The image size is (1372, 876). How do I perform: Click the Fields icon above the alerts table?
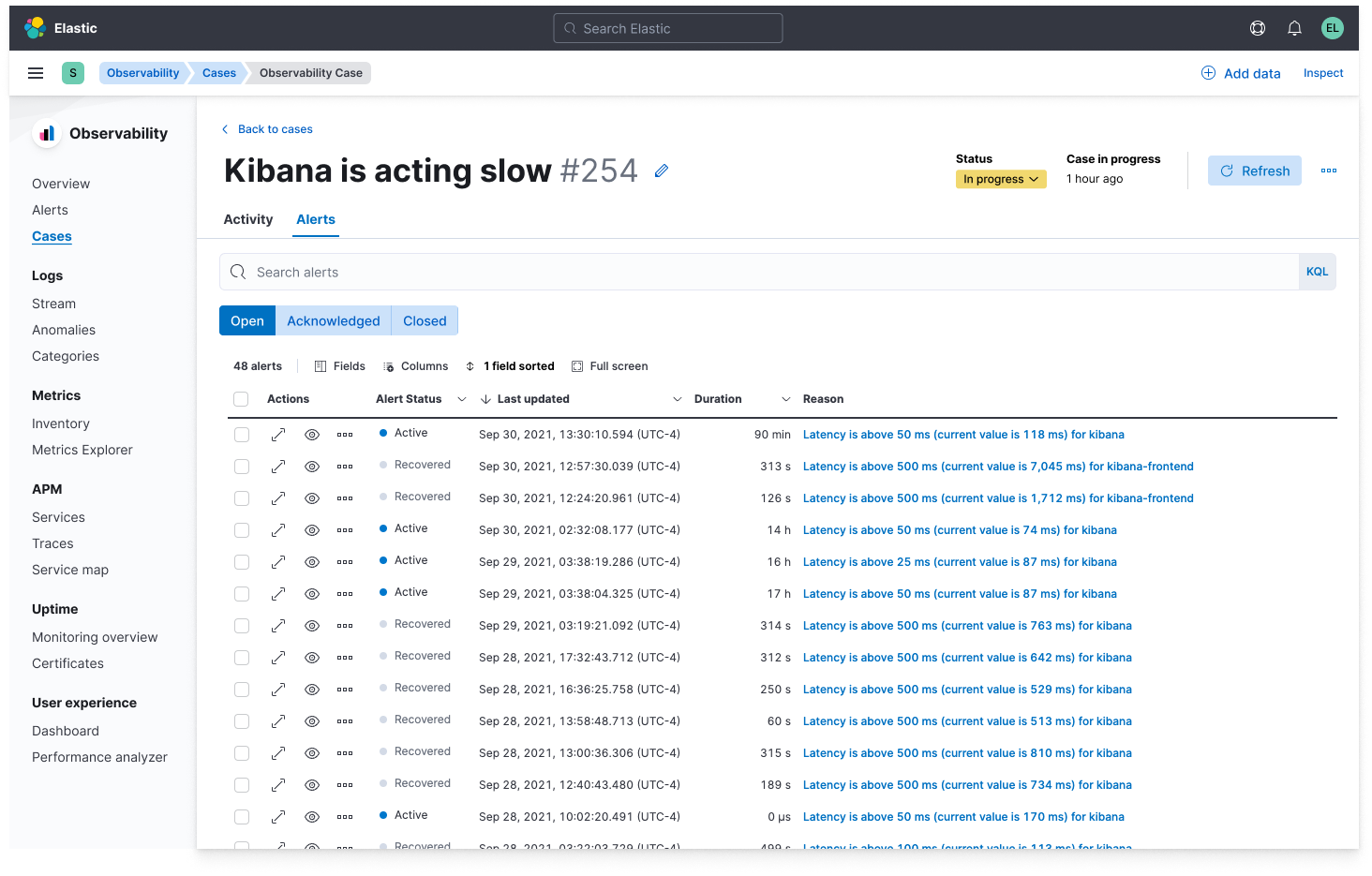coord(320,365)
